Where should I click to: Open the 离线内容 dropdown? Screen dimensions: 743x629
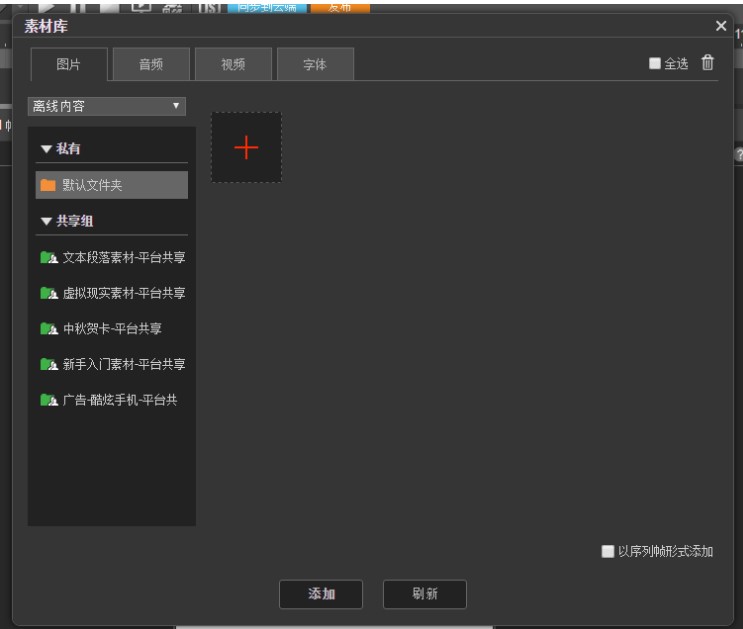point(108,105)
